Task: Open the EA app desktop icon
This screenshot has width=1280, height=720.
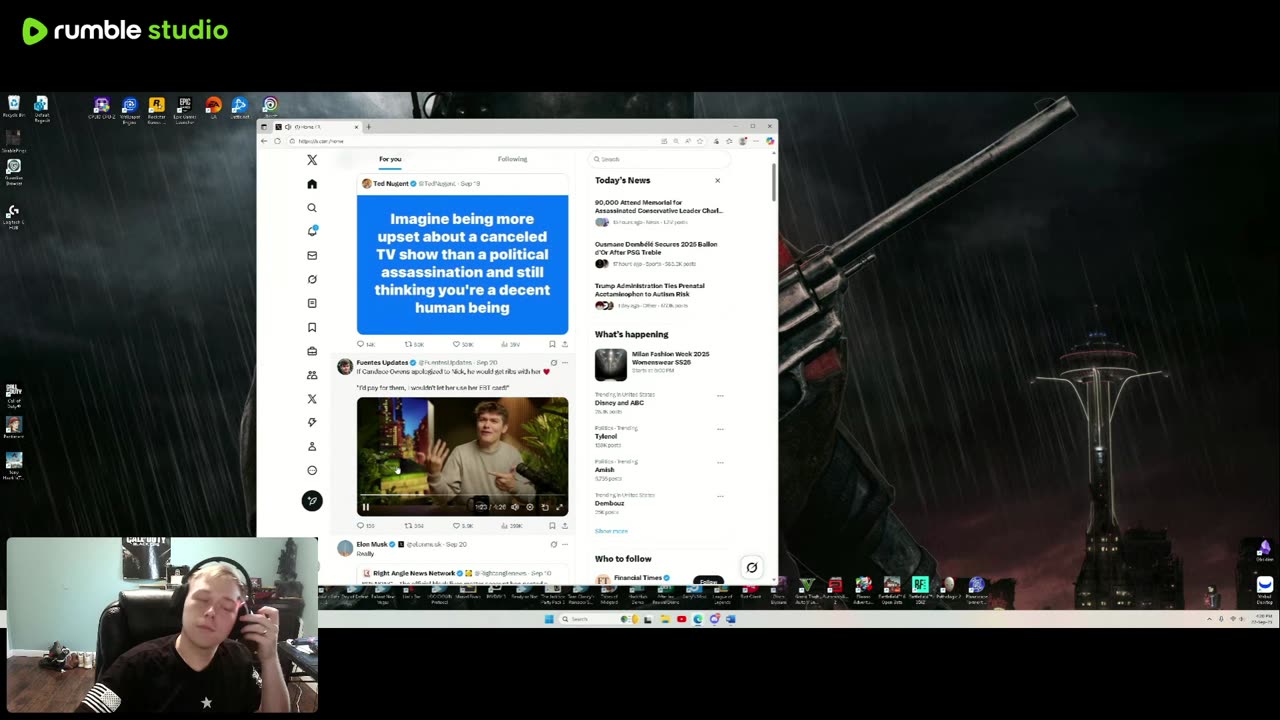Action: tap(213, 108)
